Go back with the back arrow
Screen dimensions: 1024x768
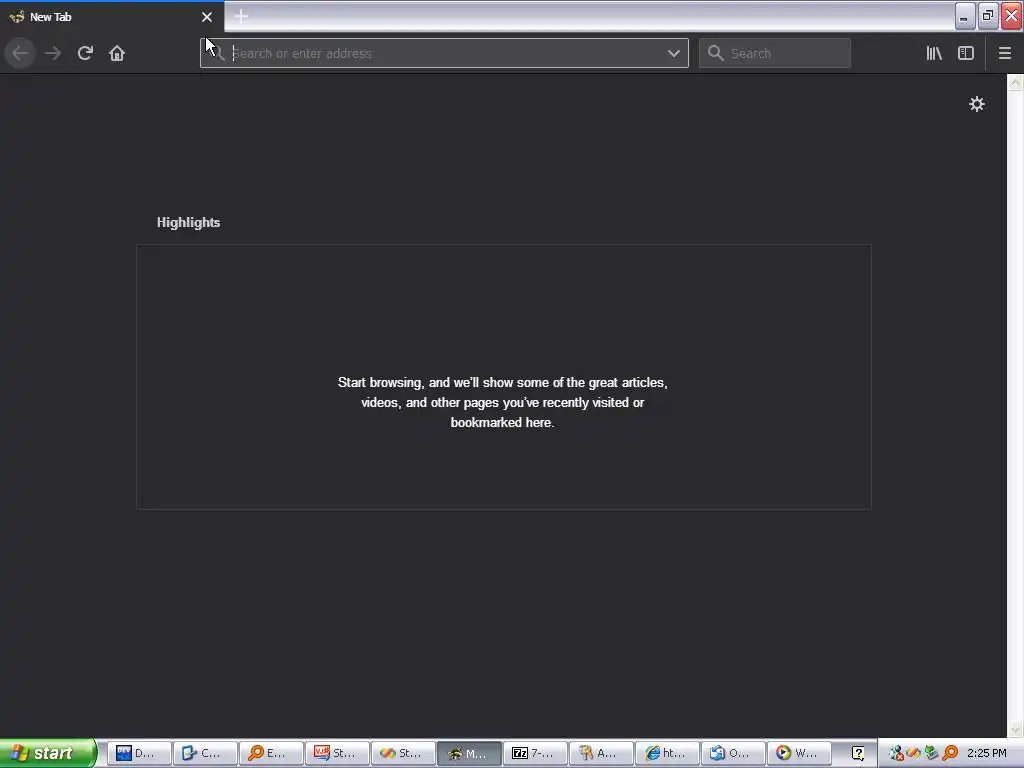click(x=20, y=53)
